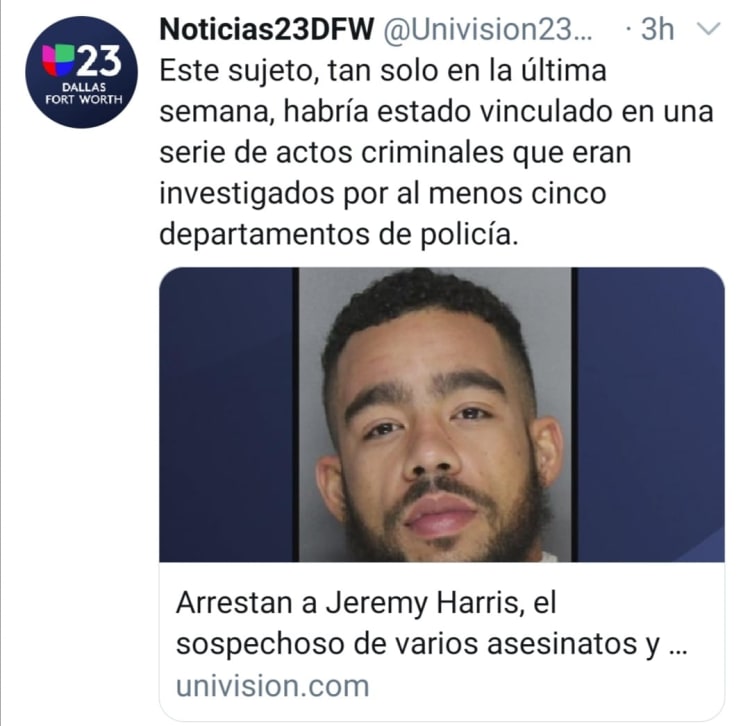This screenshot has height=726, width=750.
Task: Click the 'DALLAS FORT WORTH' text in avatar
Action: point(84,94)
